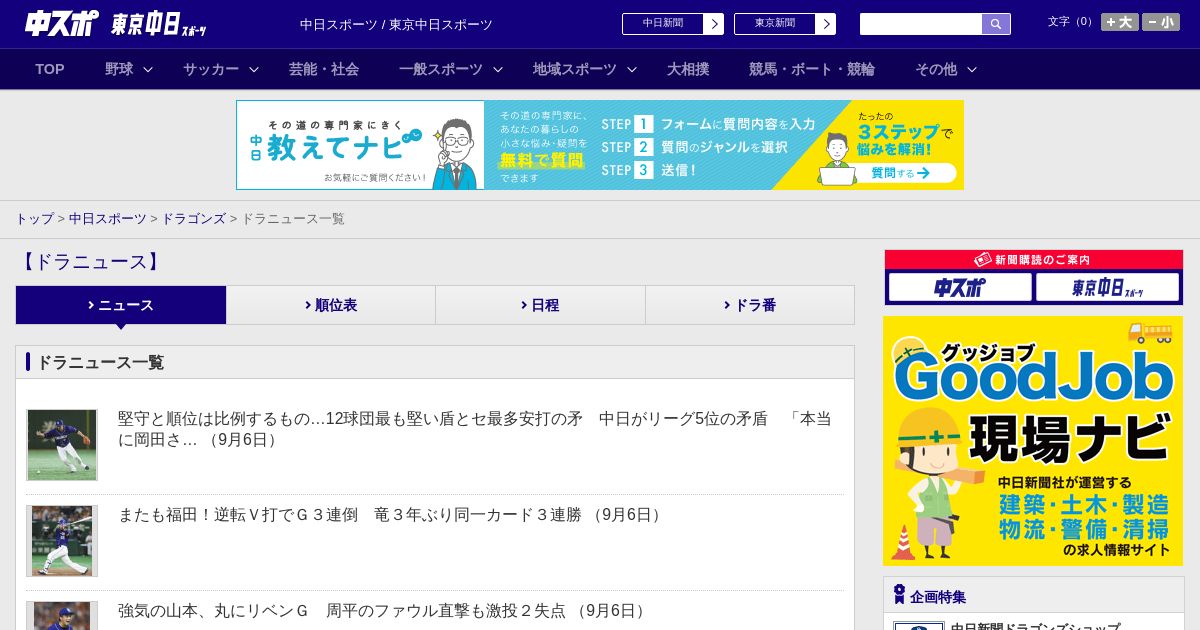Click the magnifier search button
This screenshot has width=1200, height=630.
point(996,24)
